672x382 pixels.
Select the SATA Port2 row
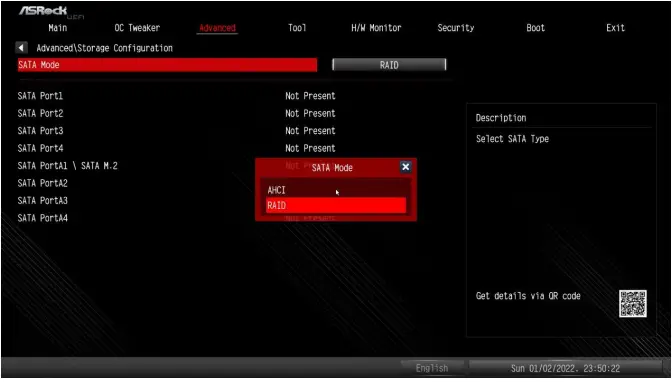pos(40,114)
